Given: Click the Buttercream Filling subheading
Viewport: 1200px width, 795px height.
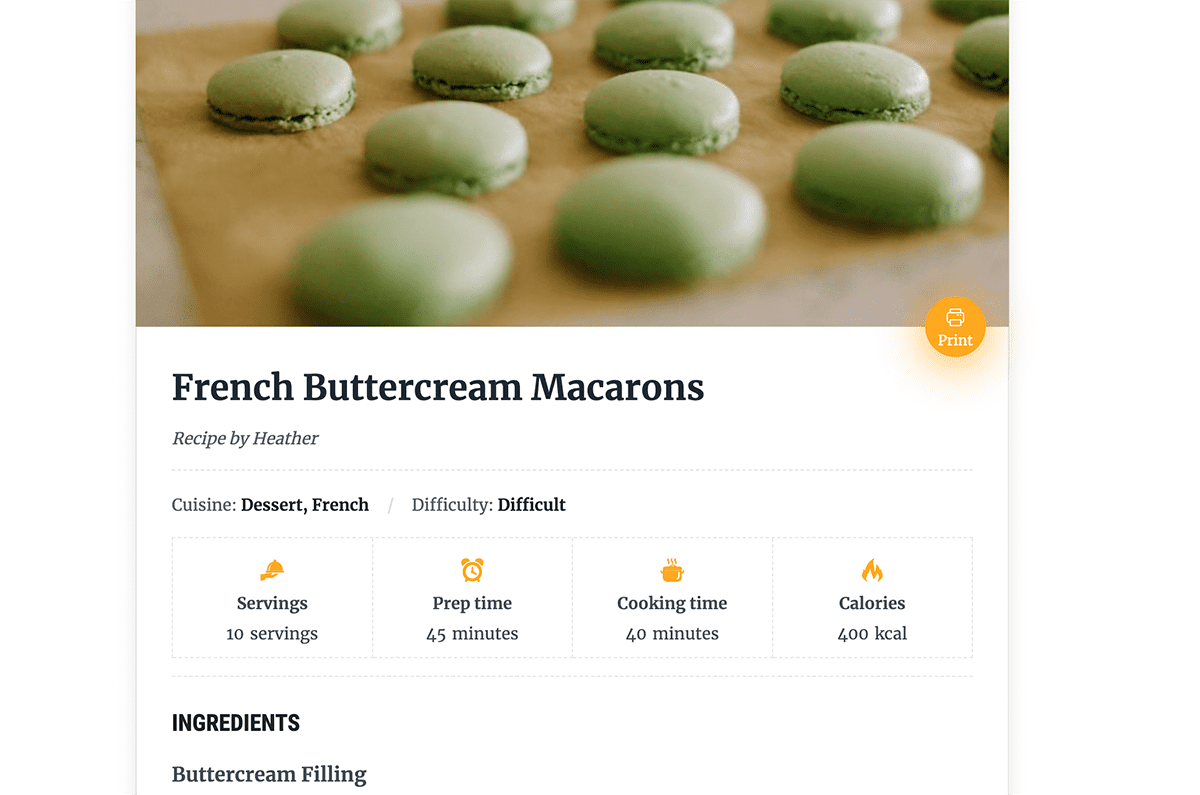Looking at the screenshot, I should [x=269, y=774].
